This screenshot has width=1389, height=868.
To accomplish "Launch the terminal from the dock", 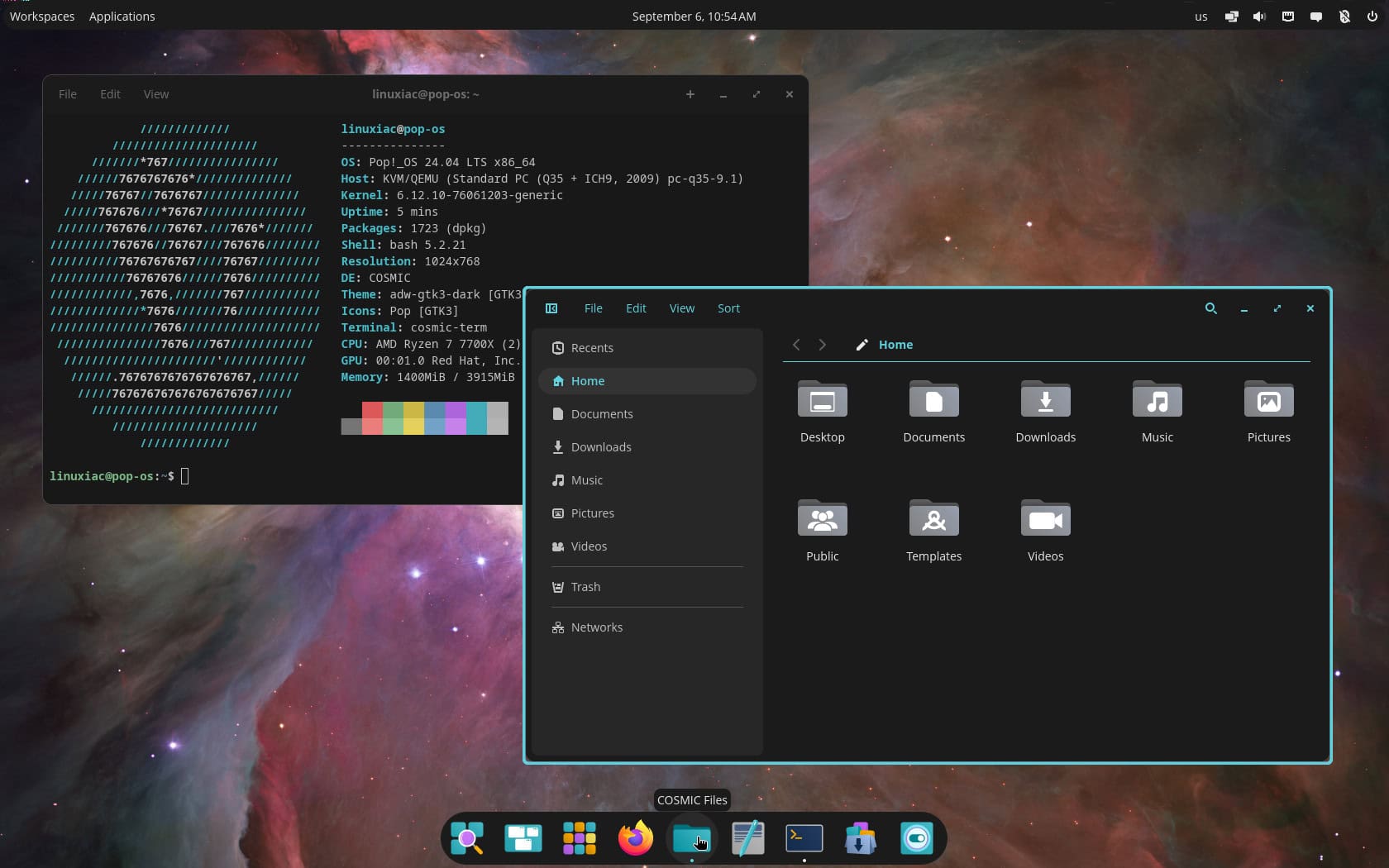I will coord(803,838).
